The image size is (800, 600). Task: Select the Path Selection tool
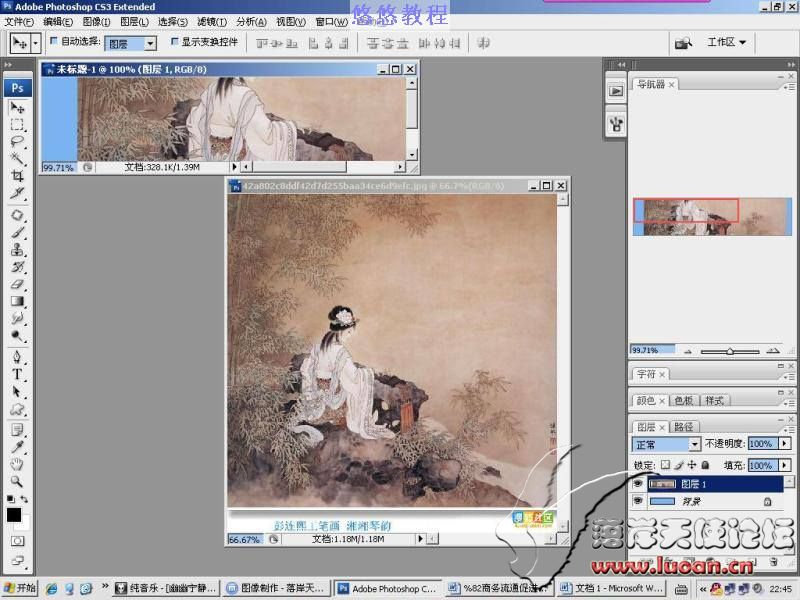pyautogui.click(x=17, y=392)
